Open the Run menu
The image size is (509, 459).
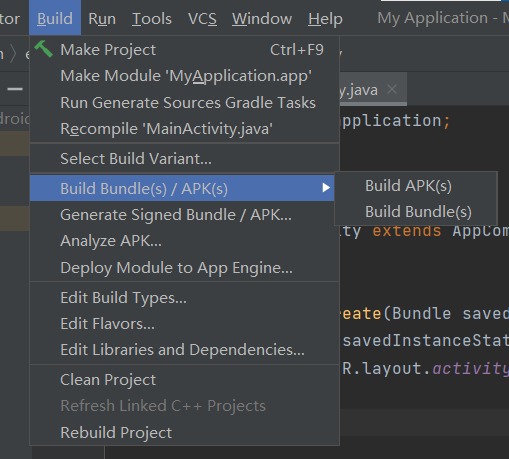(102, 18)
